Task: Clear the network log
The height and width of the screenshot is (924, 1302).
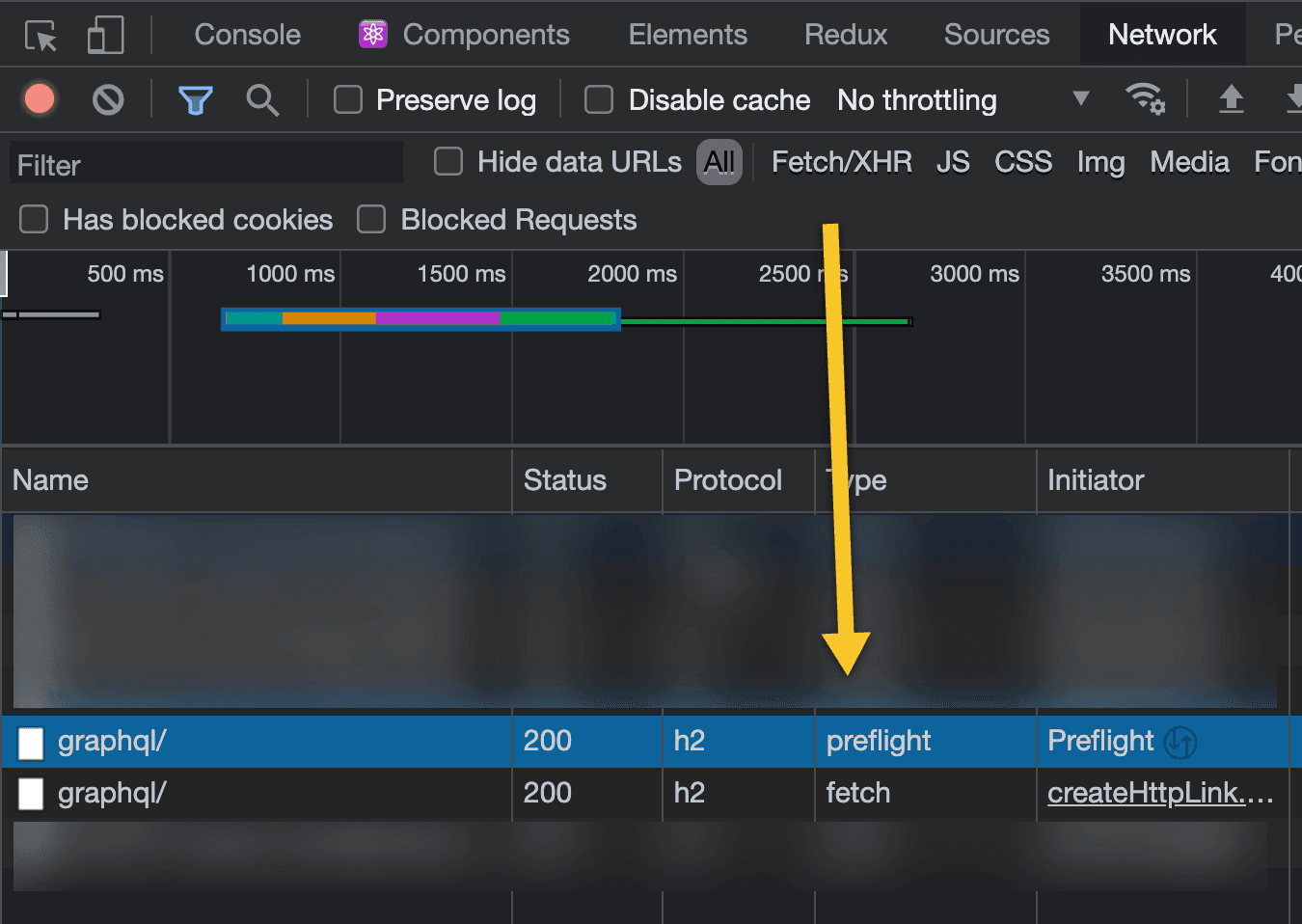Action: point(108,99)
